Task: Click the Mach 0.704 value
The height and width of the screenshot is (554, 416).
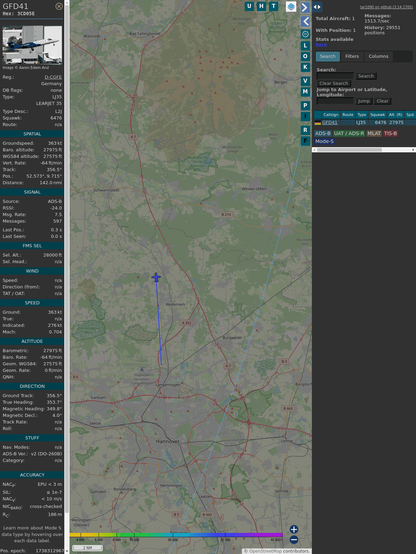Action: (56, 332)
